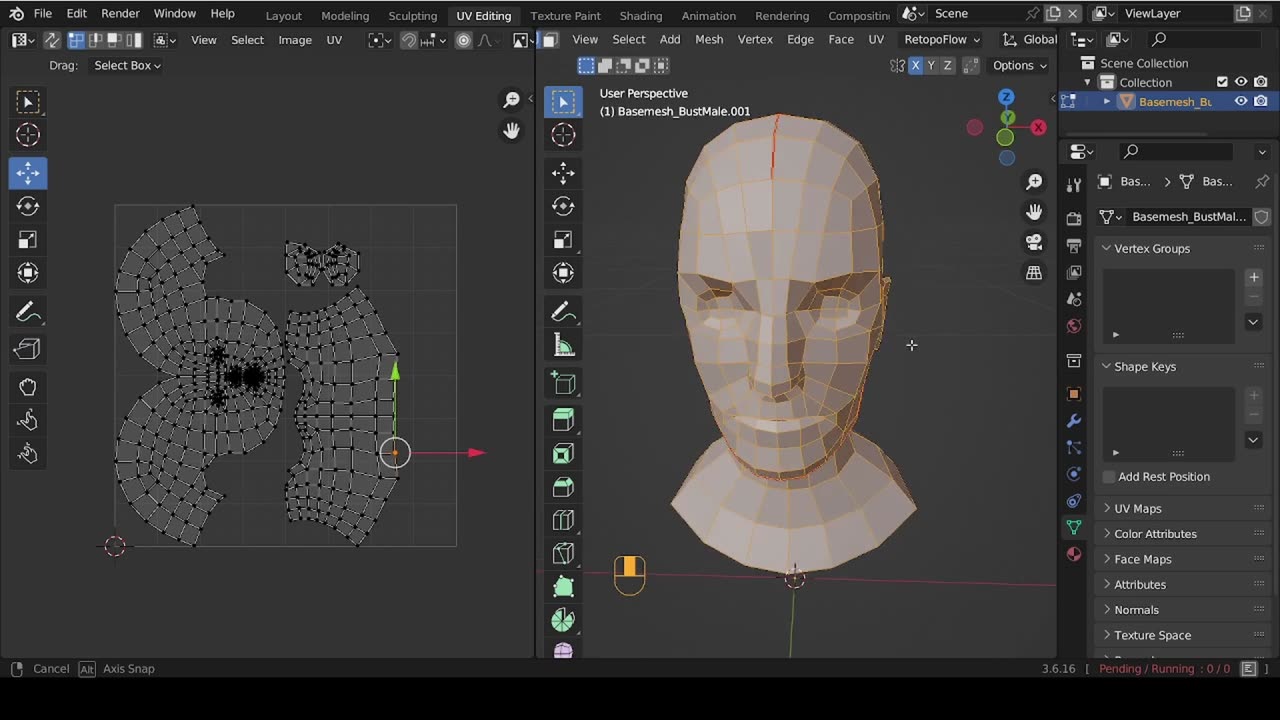This screenshot has height=720, width=1280.
Task: Open the Face menu in viewport header
Action: coord(841,39)
